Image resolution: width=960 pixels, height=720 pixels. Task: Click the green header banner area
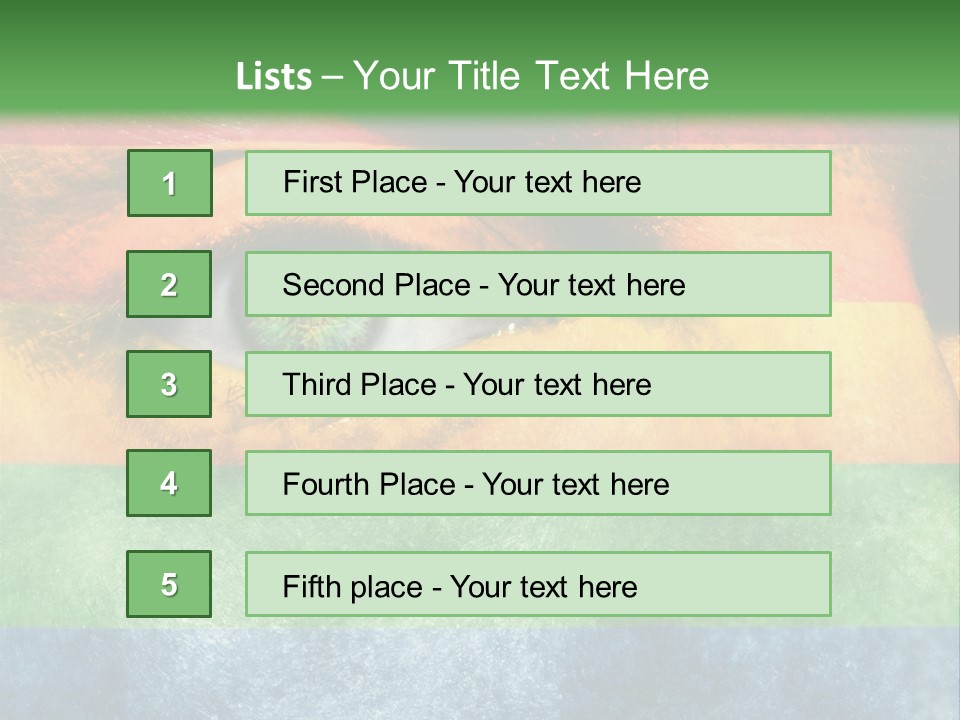click(480, 56)
